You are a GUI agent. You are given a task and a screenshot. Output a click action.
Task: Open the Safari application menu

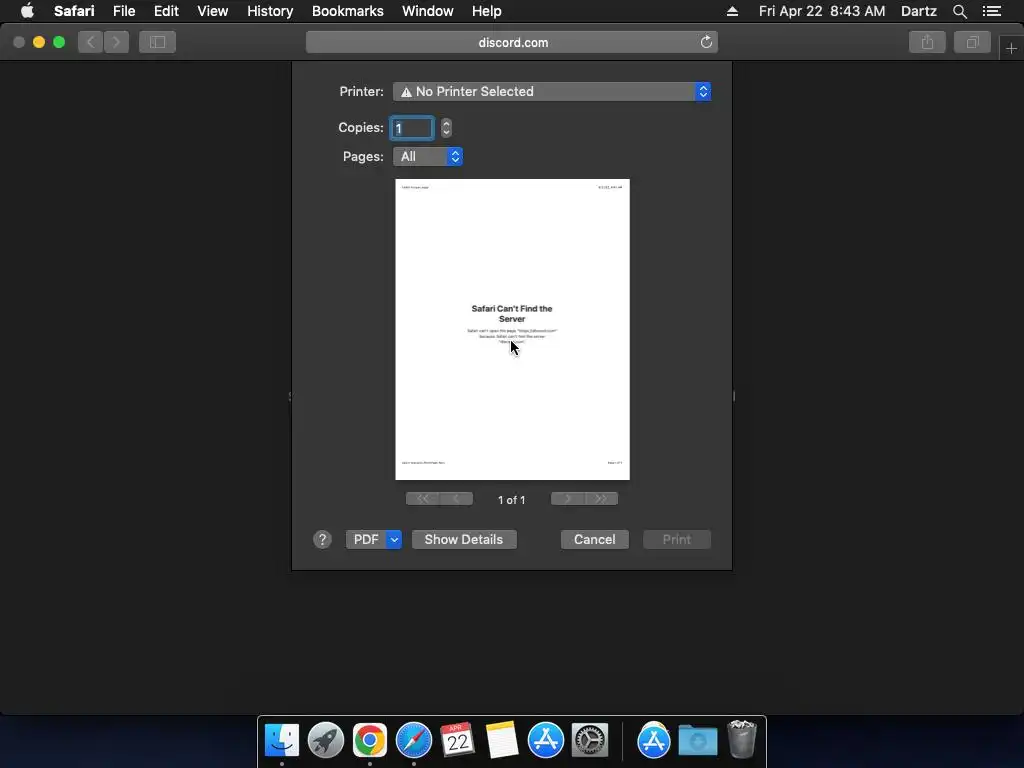[x=74, y=11]
